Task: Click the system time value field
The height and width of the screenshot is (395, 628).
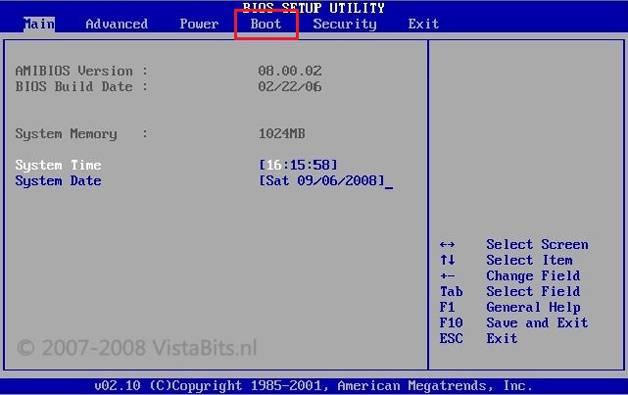Action: pos(298,165)
